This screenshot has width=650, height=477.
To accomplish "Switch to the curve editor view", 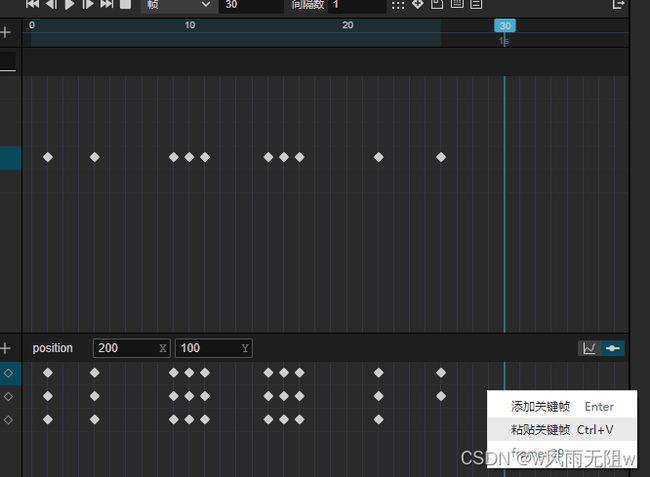I will pyautogui.click(x=589, y=348).
